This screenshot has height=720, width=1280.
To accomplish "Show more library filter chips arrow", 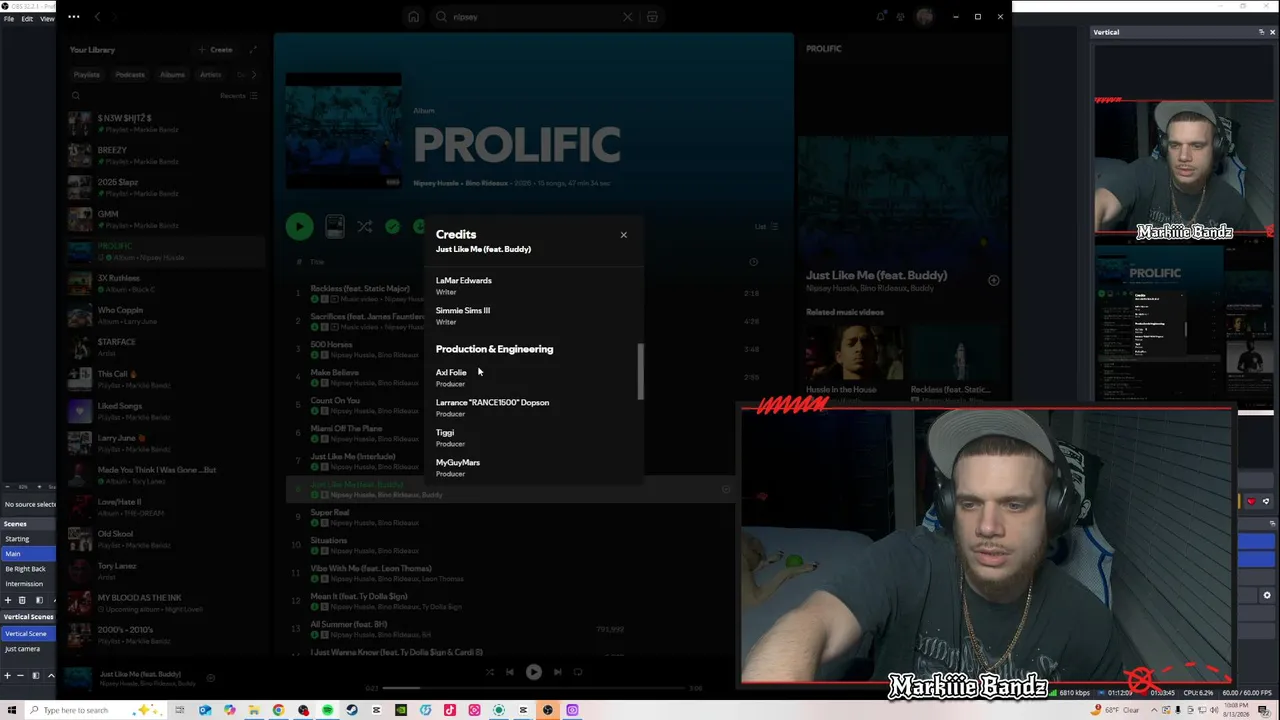I will 253,75.
